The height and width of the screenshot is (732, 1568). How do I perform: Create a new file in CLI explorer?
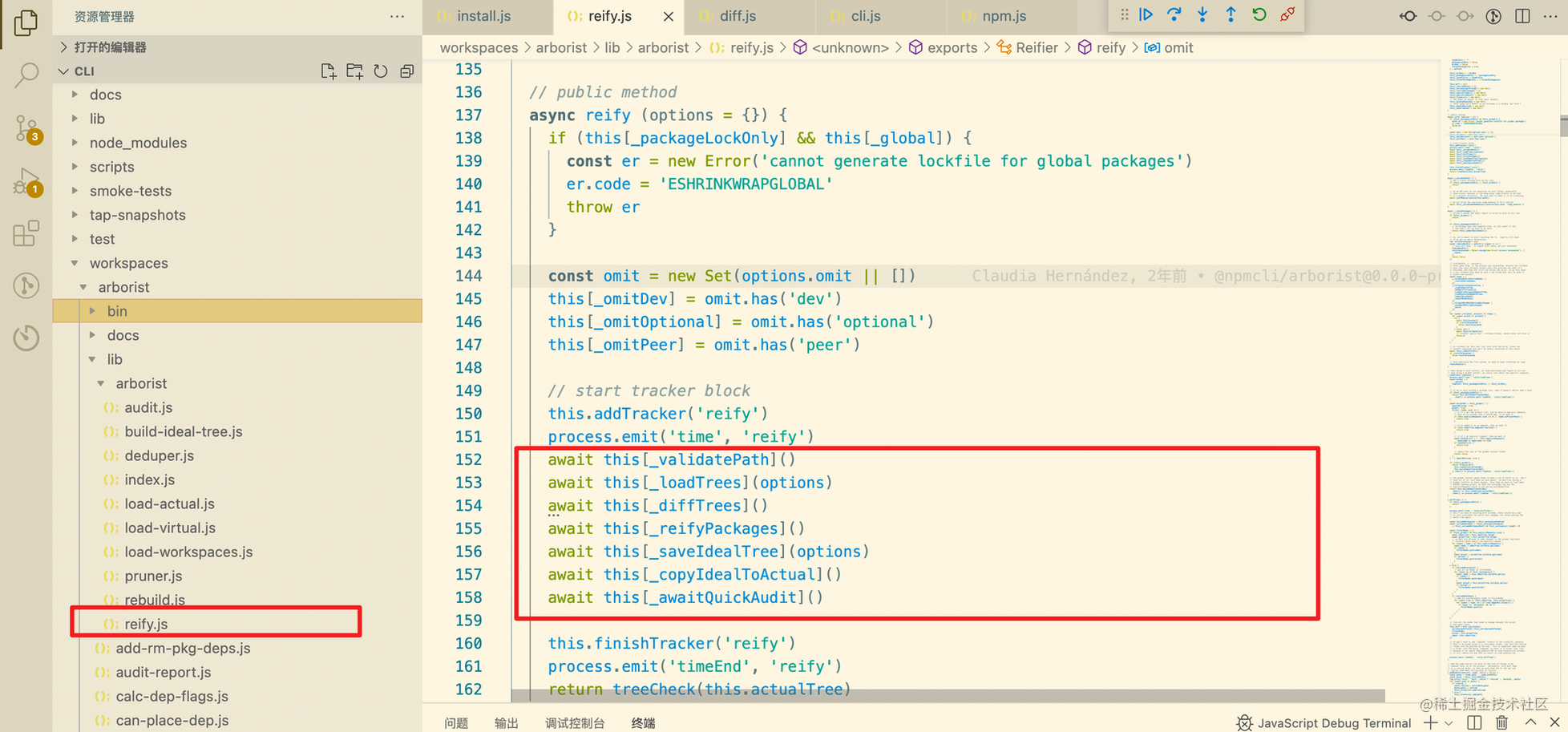328,71
